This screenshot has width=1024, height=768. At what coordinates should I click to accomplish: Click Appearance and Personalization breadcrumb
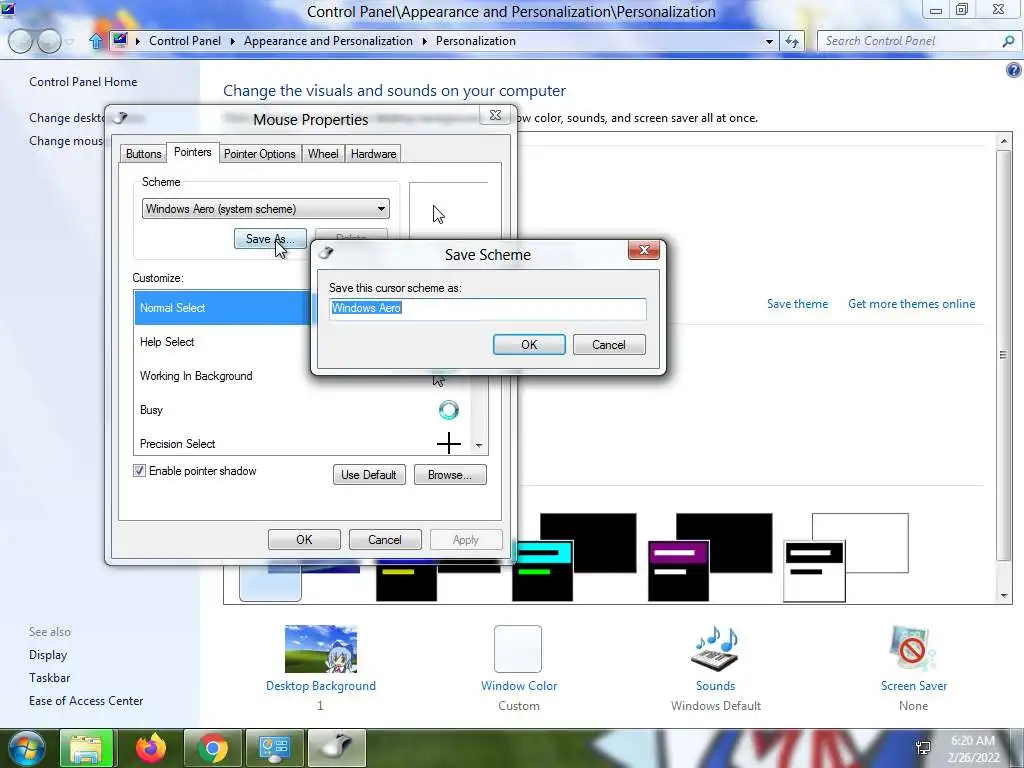(328, 41)
